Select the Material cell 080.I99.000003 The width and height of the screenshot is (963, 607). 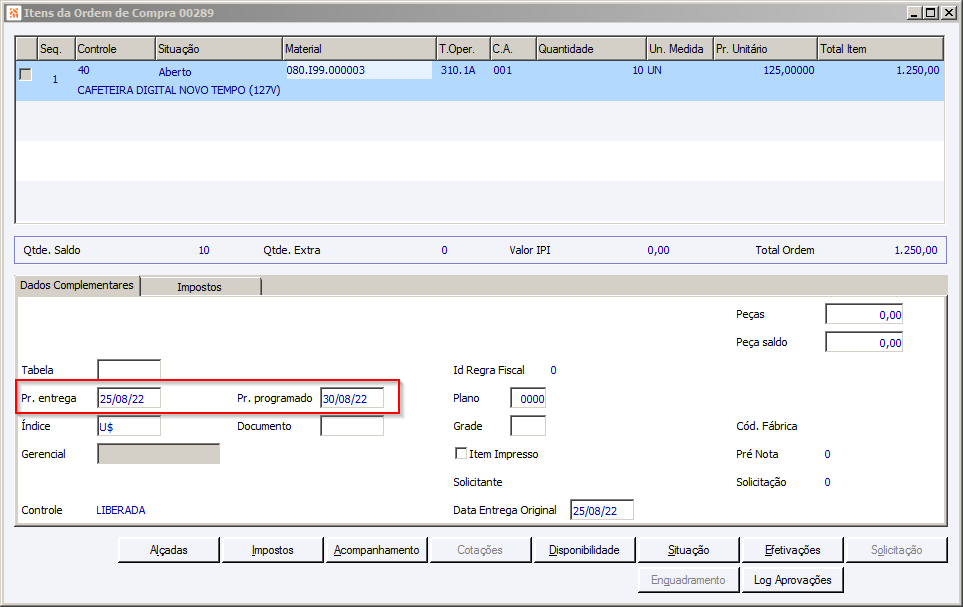(x=359, y=70)
